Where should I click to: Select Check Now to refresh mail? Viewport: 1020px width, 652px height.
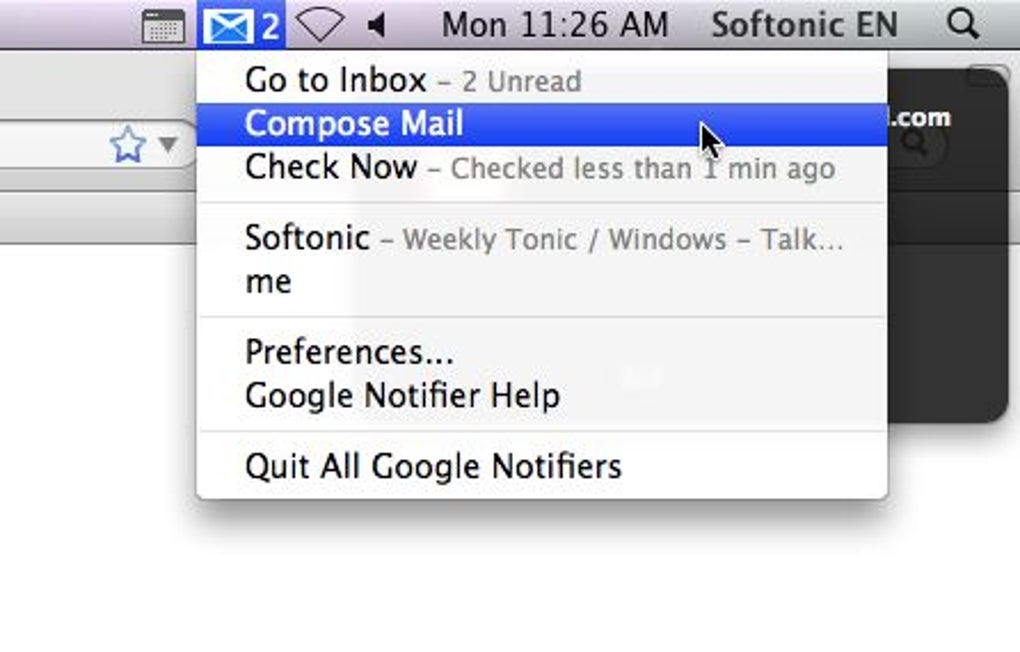pos(331,167)
